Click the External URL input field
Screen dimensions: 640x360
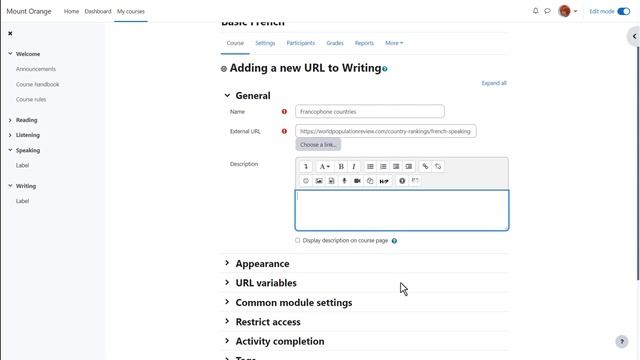pyautogui.click(x=386, y=131)
